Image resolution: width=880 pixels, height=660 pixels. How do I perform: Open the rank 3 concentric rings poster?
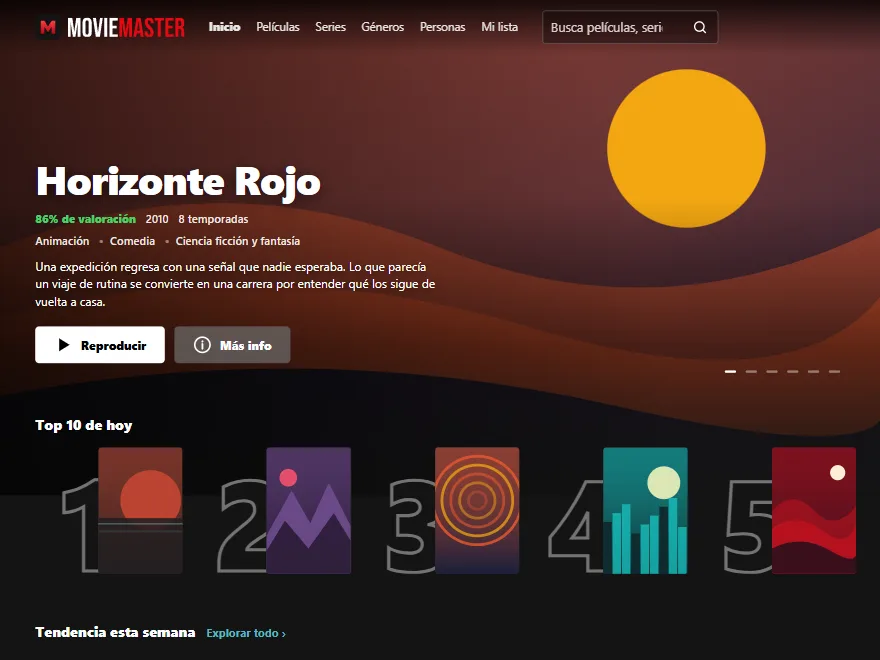[477, 510]
